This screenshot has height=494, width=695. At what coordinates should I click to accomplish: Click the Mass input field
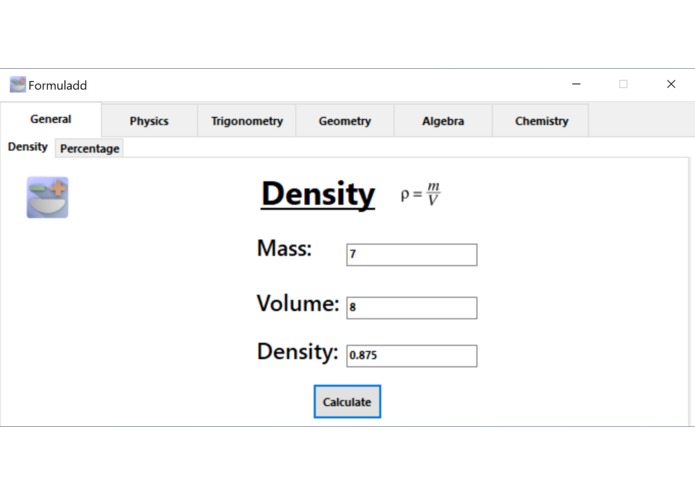click(412, 255)
